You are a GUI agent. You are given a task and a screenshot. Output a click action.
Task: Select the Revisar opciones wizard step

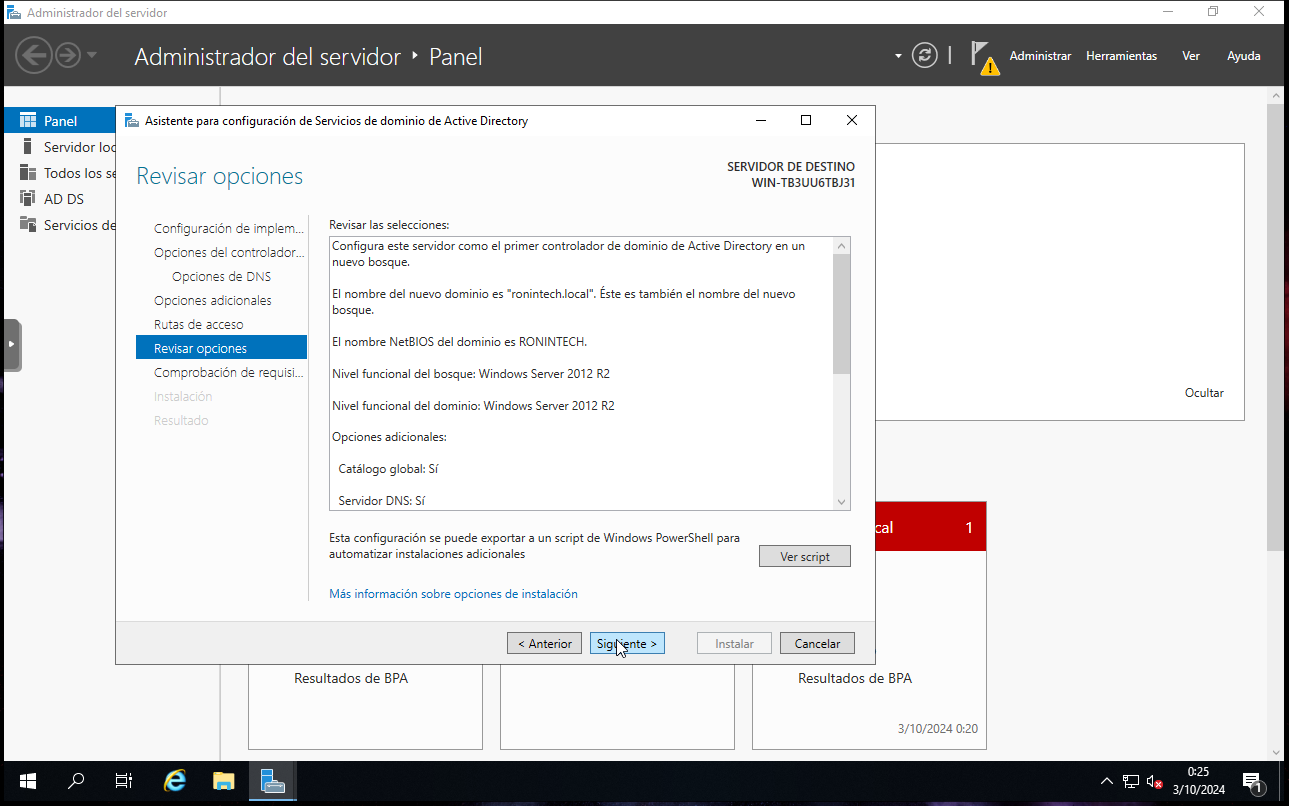click(221, 348)
